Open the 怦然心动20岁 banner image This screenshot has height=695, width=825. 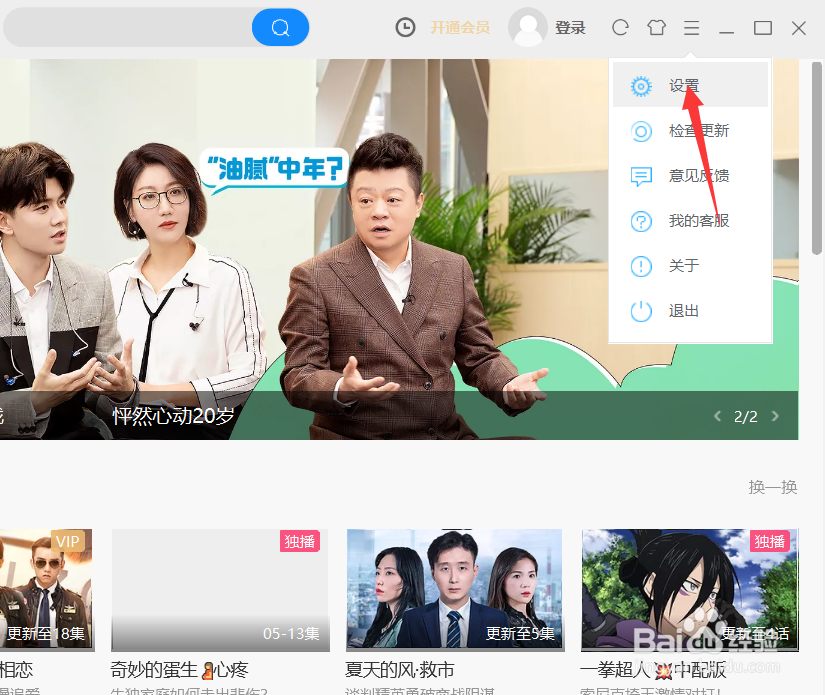[399, 249]
